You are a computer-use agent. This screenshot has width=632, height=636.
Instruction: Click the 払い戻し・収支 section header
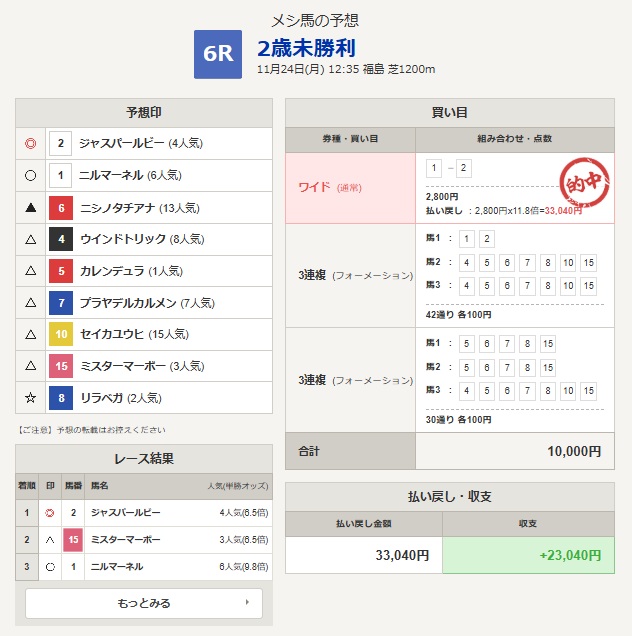click(x=449, y=497)
